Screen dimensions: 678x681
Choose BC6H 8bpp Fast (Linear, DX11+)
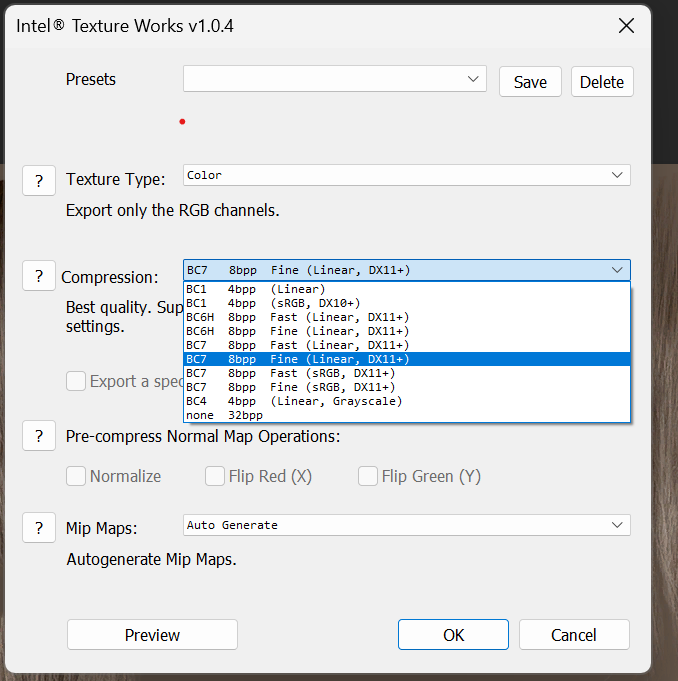(x=407, y=317)
